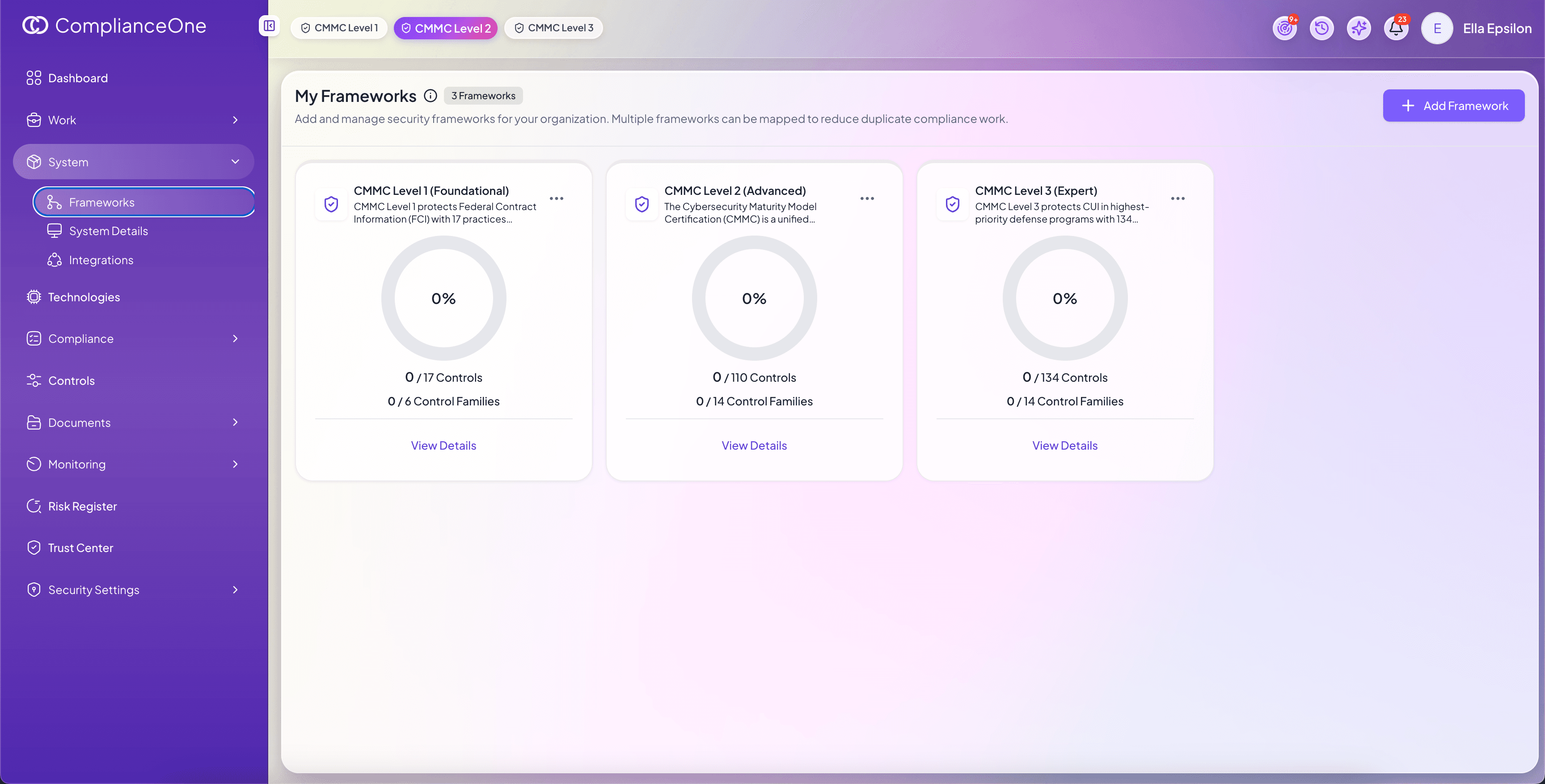
Task: Click the CMMC Level 1 progress ring
Action: point(443,298)
